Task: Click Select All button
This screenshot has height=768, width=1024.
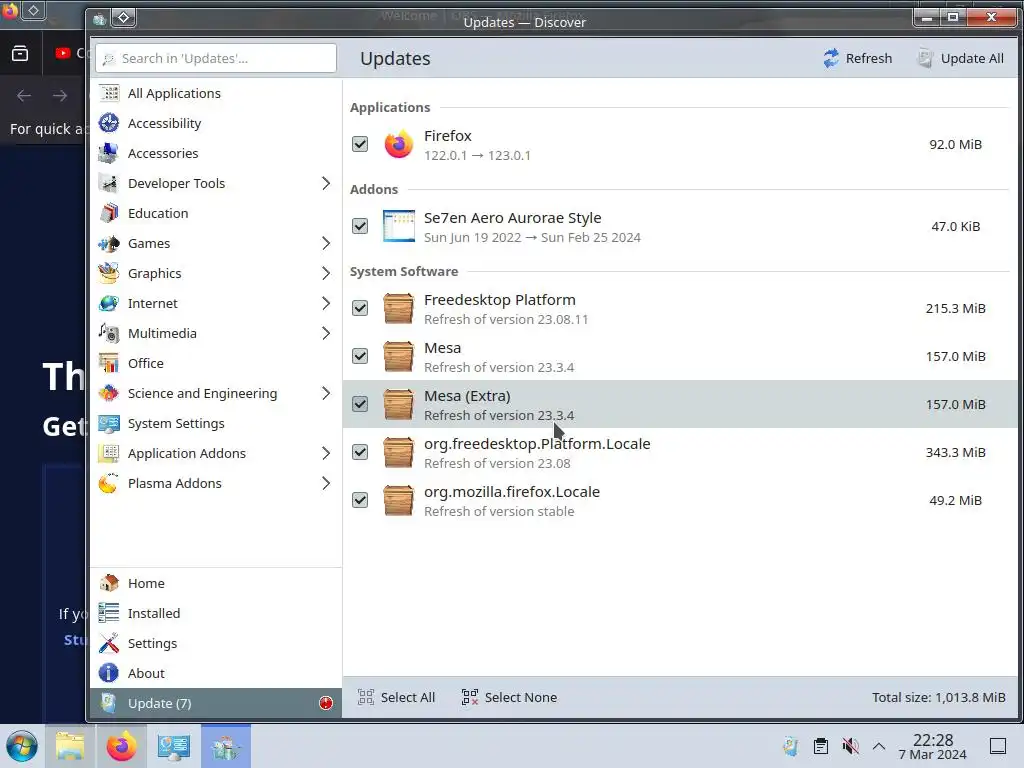Action: 396,697
